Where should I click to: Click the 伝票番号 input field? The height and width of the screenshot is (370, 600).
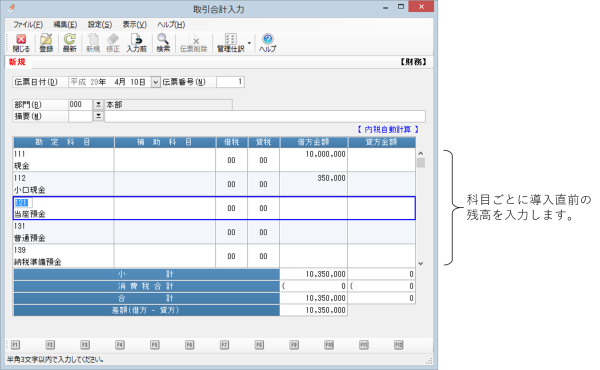pyautogui.click(x=230, y=82)
